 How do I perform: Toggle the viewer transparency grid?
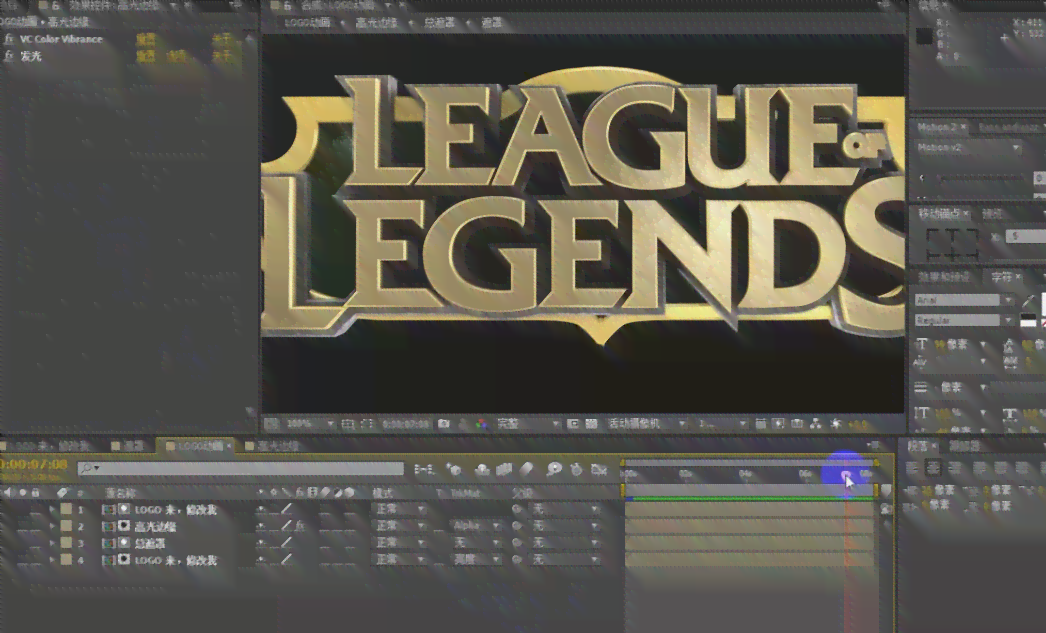pos(591,424)
